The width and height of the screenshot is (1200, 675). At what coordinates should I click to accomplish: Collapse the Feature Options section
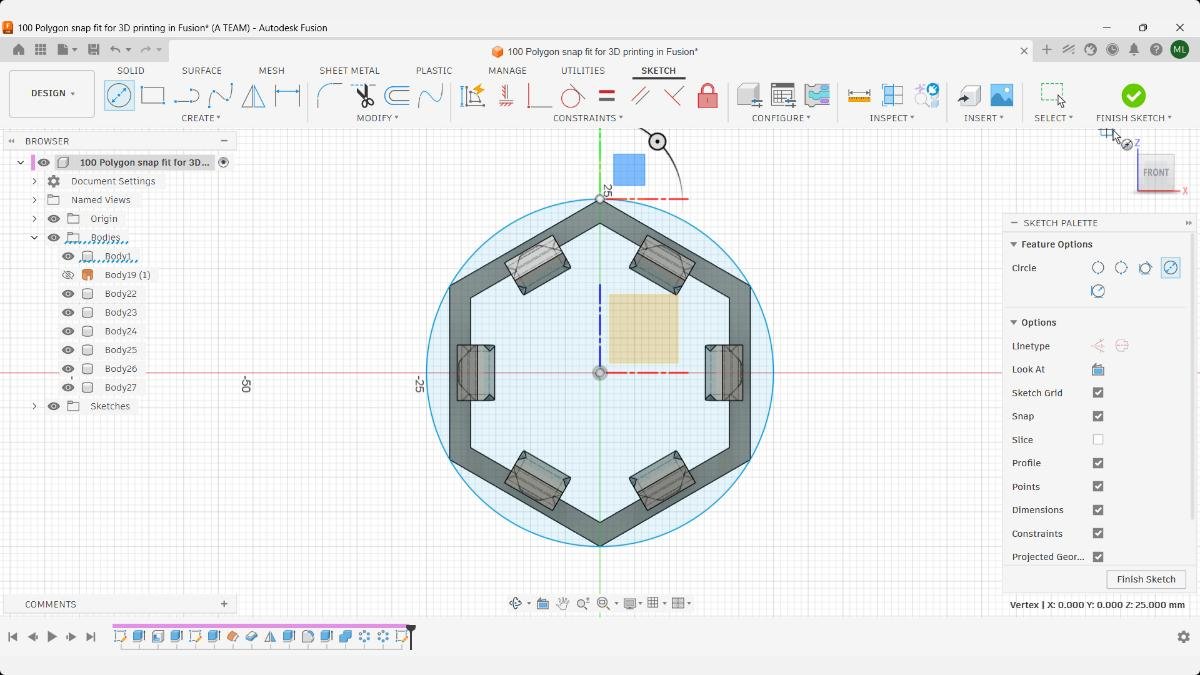pyautogui.click(x=1014, y=244)
